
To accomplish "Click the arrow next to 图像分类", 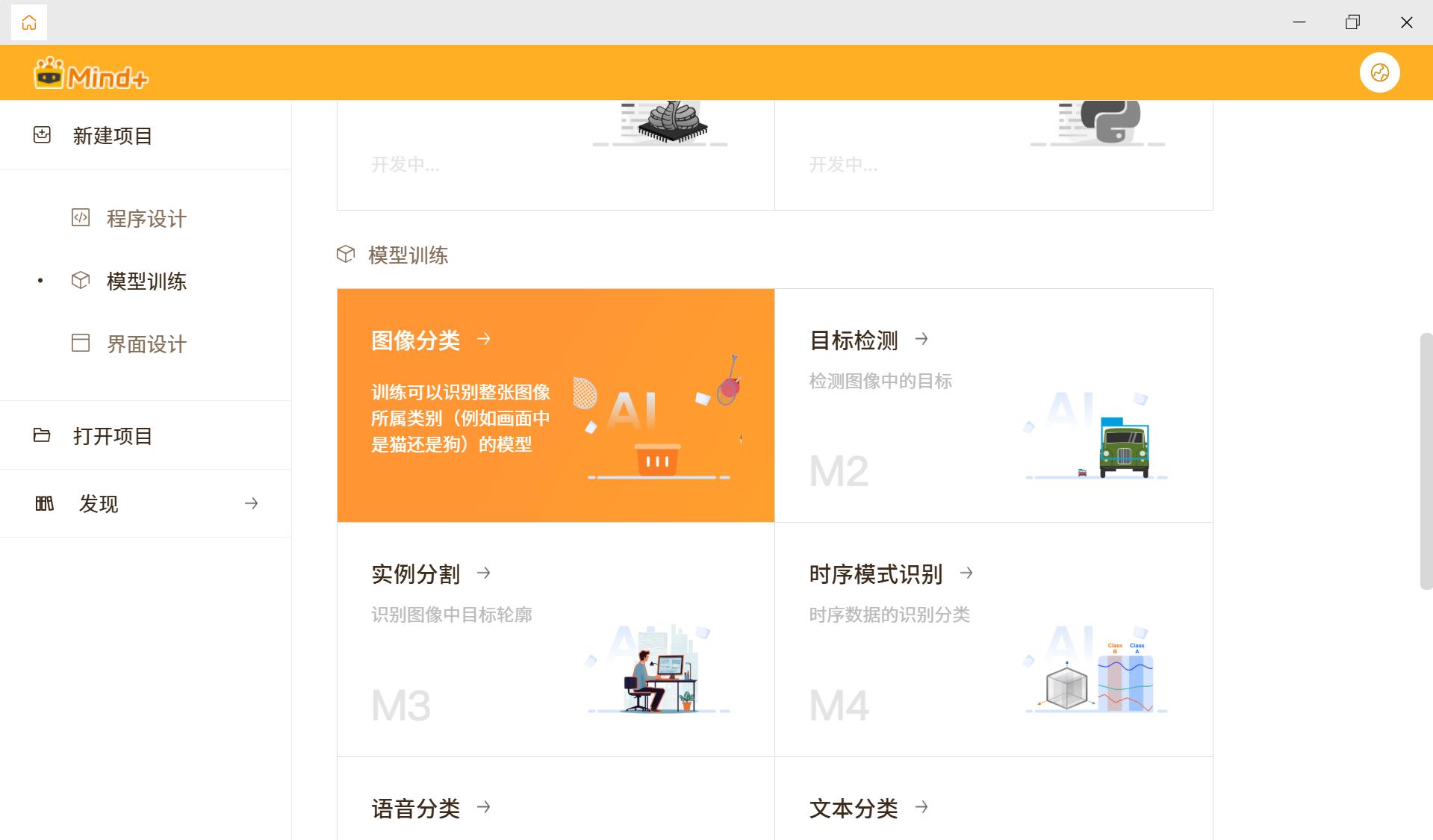I will coord(484,339).
